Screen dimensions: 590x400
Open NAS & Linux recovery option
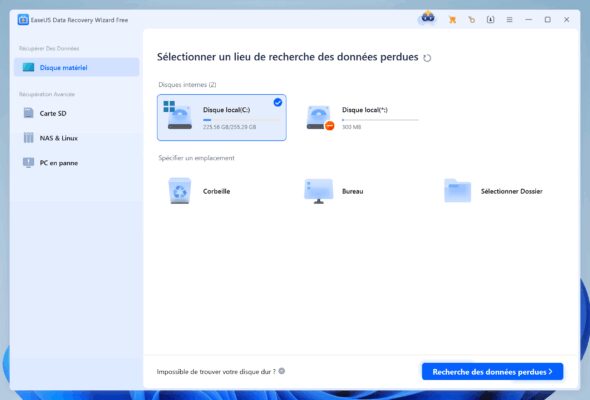click(x=77, y=138)
